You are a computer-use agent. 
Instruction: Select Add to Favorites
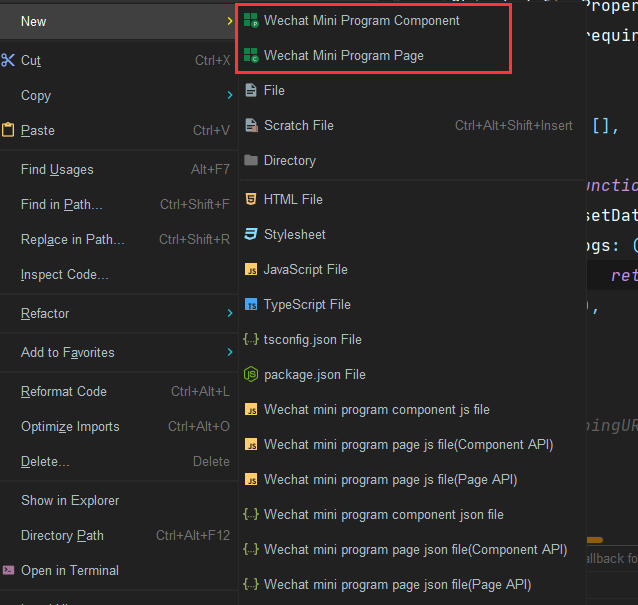click(118, 352)
